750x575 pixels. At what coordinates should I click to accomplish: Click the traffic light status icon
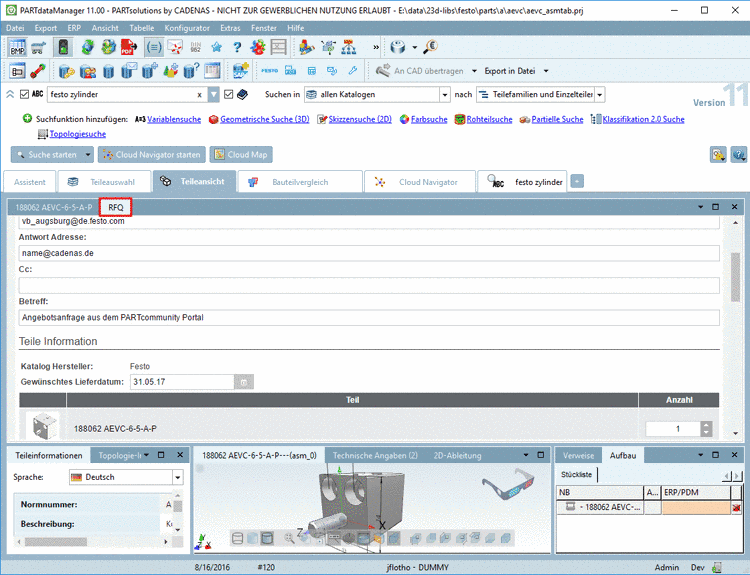pyautogui.click(x=63, y=47)
